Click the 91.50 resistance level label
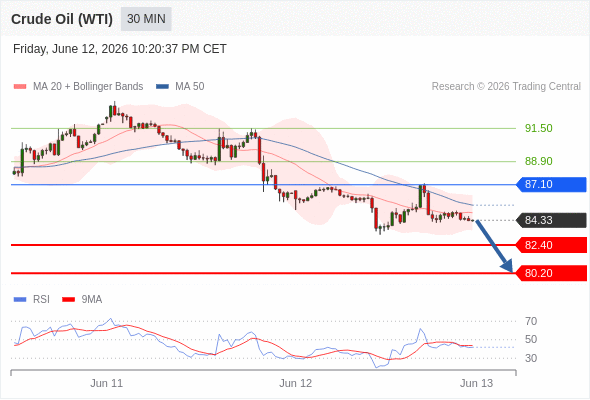The width and height of the screenshot is (590, 400). pyautogui.click(x=538, y=128)
